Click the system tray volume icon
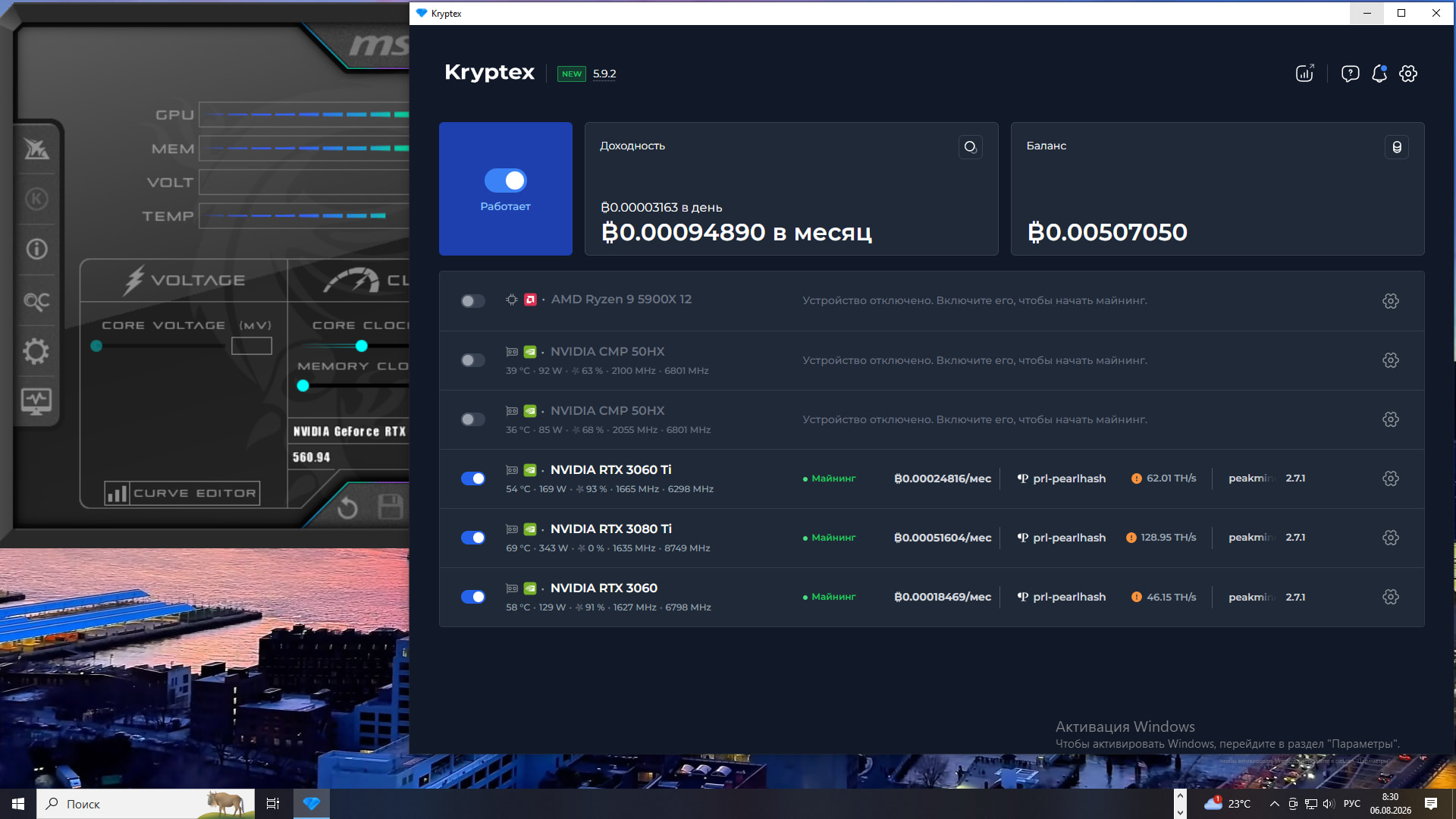 click(1329, 804)
